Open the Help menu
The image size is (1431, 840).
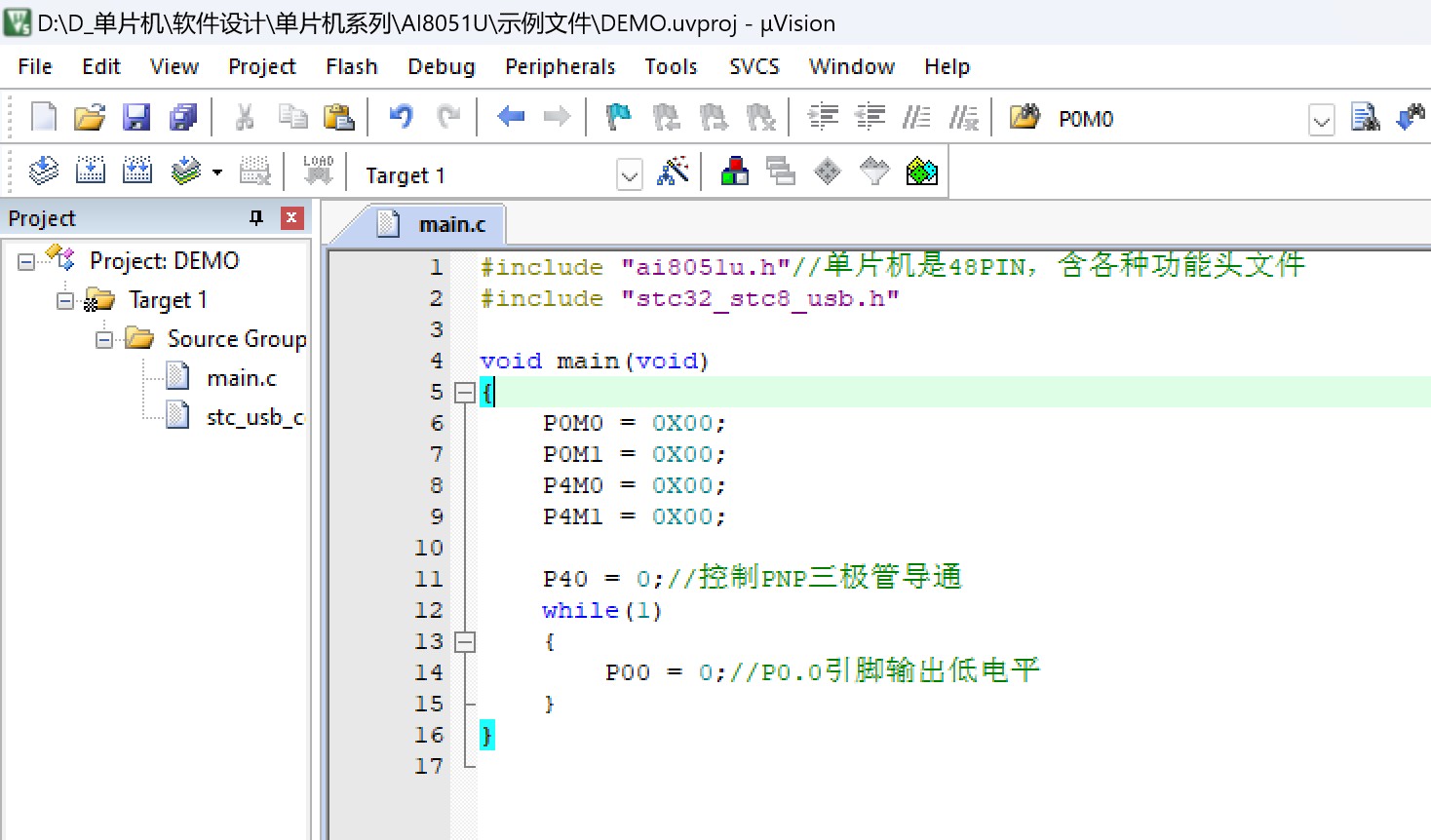947,66
